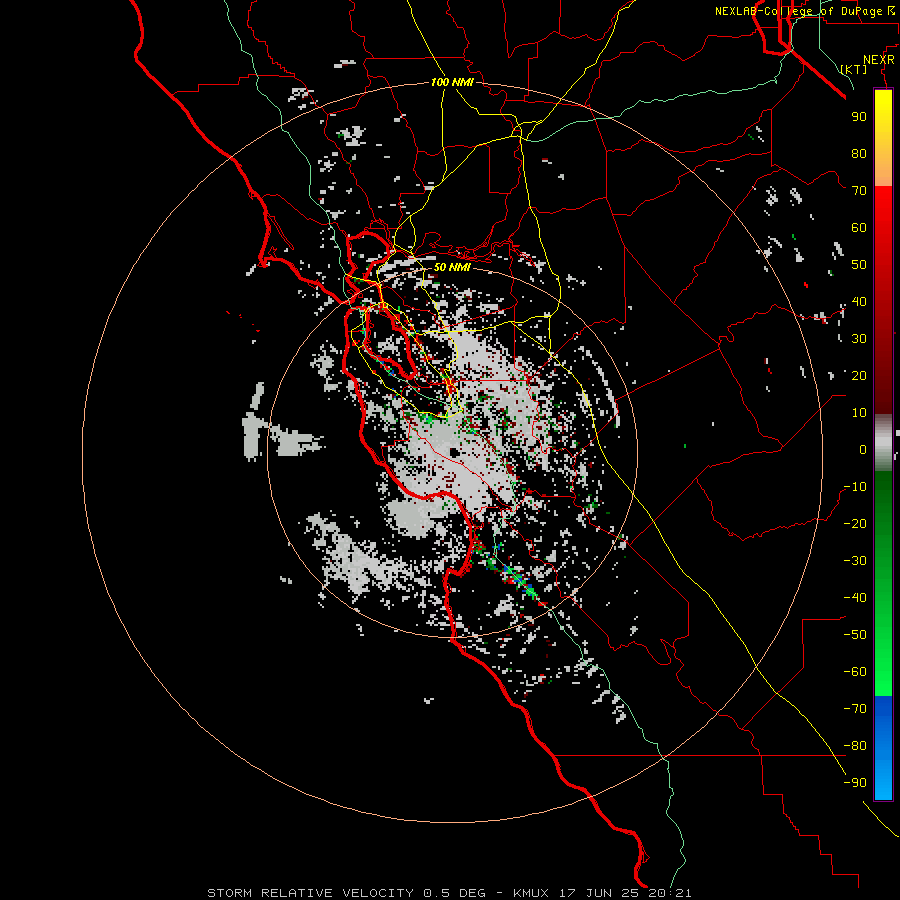The width and height of the screenshot is (900, 900).
Task: Click the '100 NMI' range ring label
Action: [x=452, y=82]
